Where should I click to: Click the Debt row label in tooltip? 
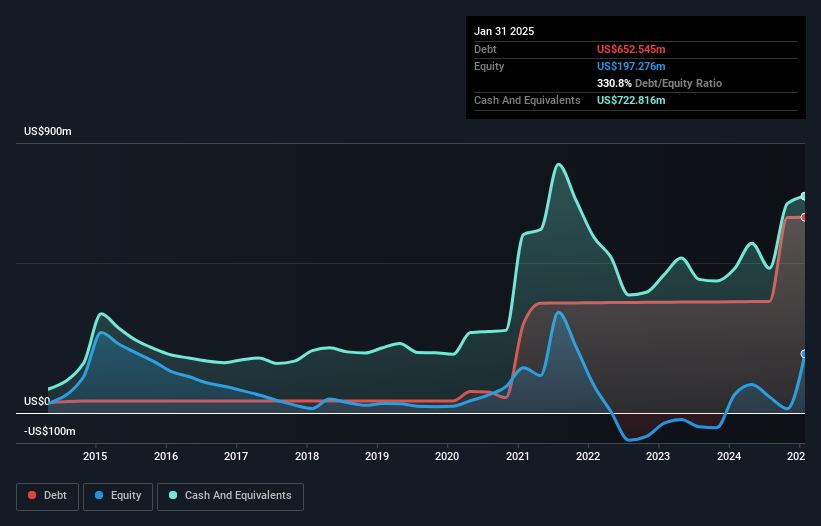[x=485, y=49]
